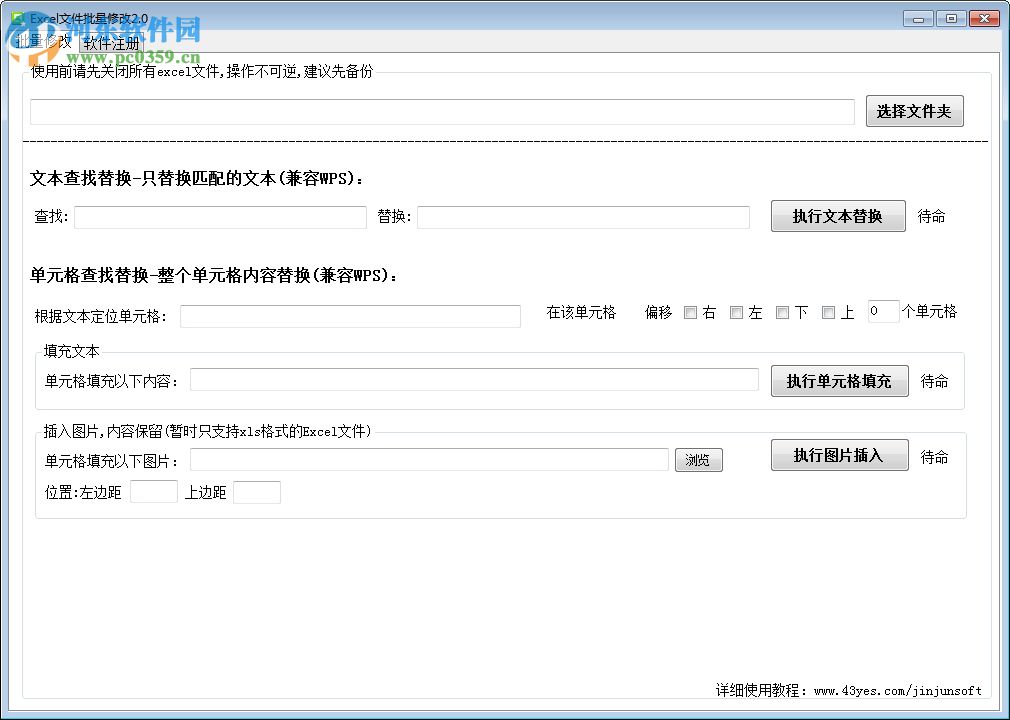Click the 浏览 browse button
The height and width of the screenshot is (720, 1010).
(x=698, y=460)
